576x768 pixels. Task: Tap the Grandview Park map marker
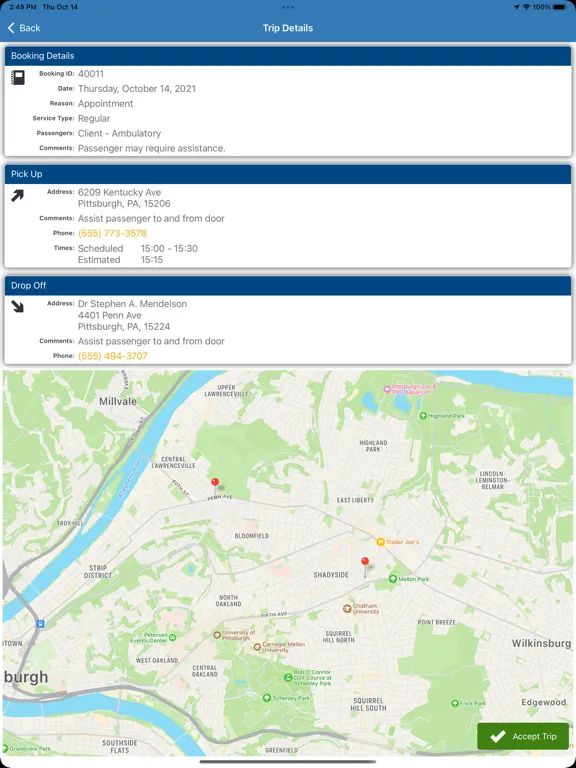pyautogui.click(x=5, y=748)
